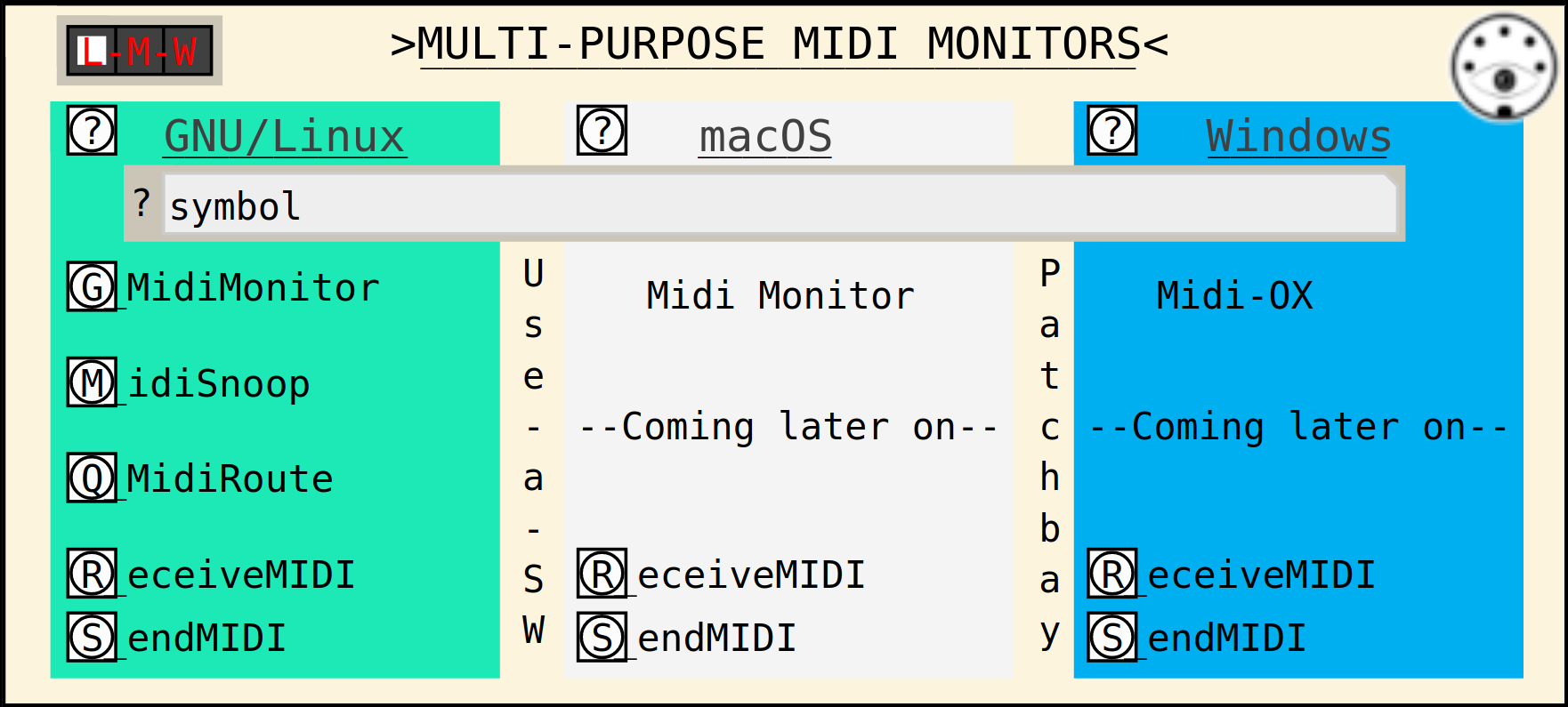Open the Windows heading link
1568x707 pixels.
click(x=1298, y=137)
